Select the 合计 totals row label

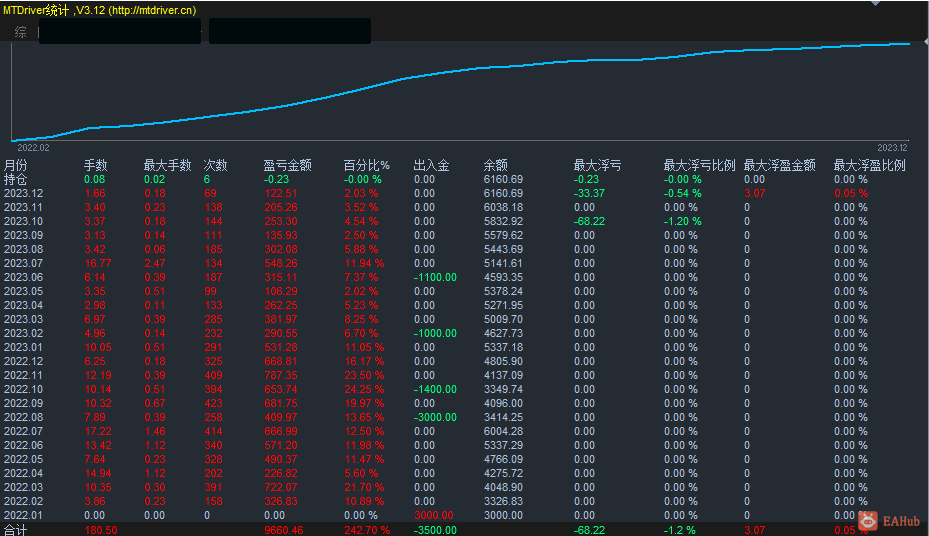click(x=16, y=530)
